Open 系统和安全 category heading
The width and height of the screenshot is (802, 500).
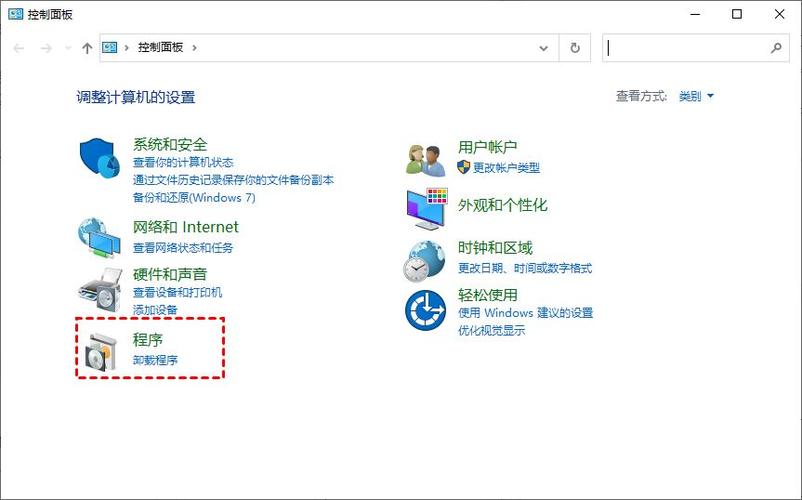point(170,145)
